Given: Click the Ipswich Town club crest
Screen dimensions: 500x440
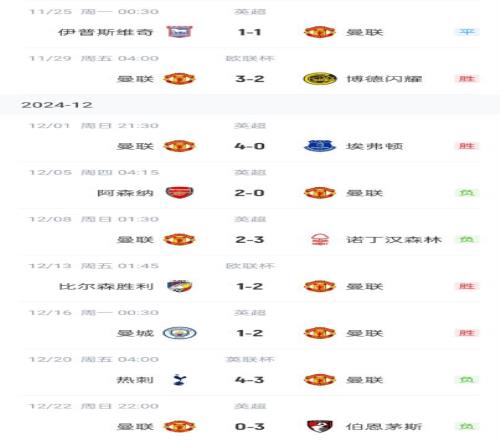Looking at the screenshot, I should pos(179,32).
